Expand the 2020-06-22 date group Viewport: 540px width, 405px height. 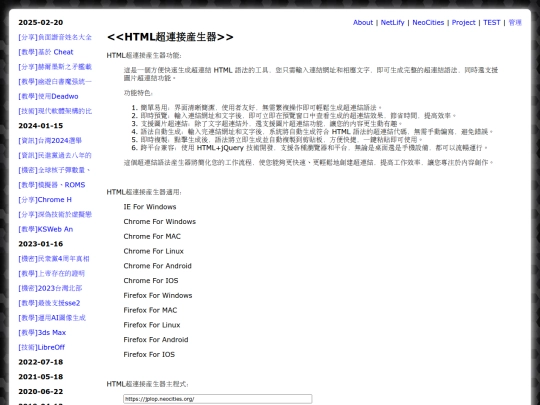pyautogui.click(x=41, y=392)
